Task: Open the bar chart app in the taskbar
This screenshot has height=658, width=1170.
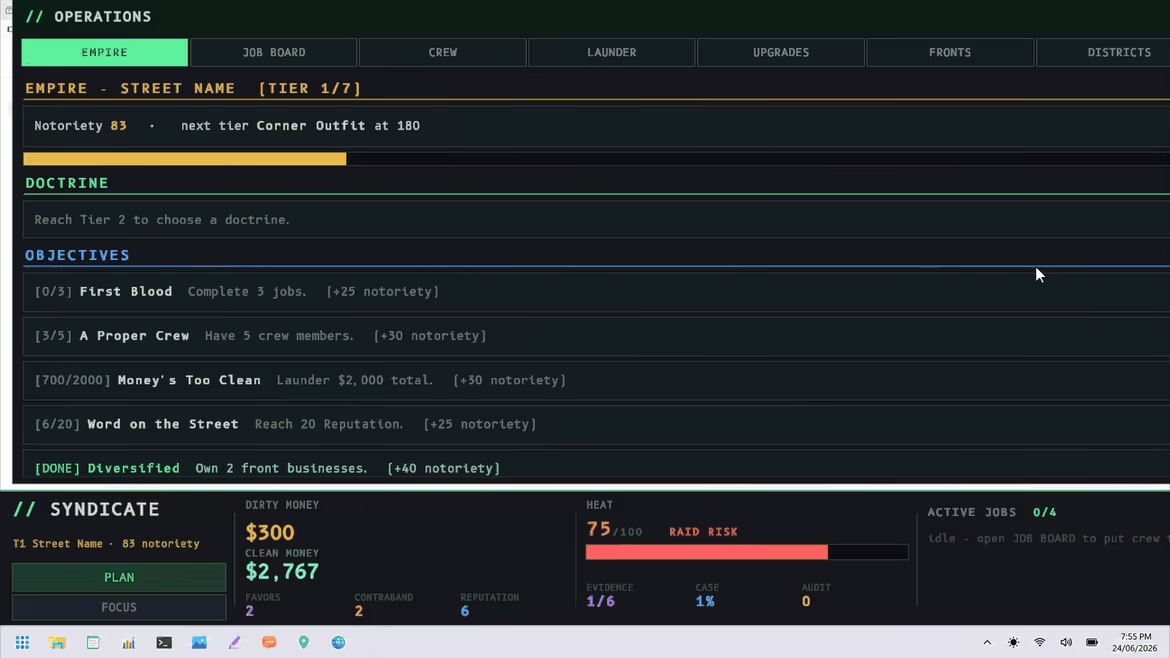Action: point(128,642)
